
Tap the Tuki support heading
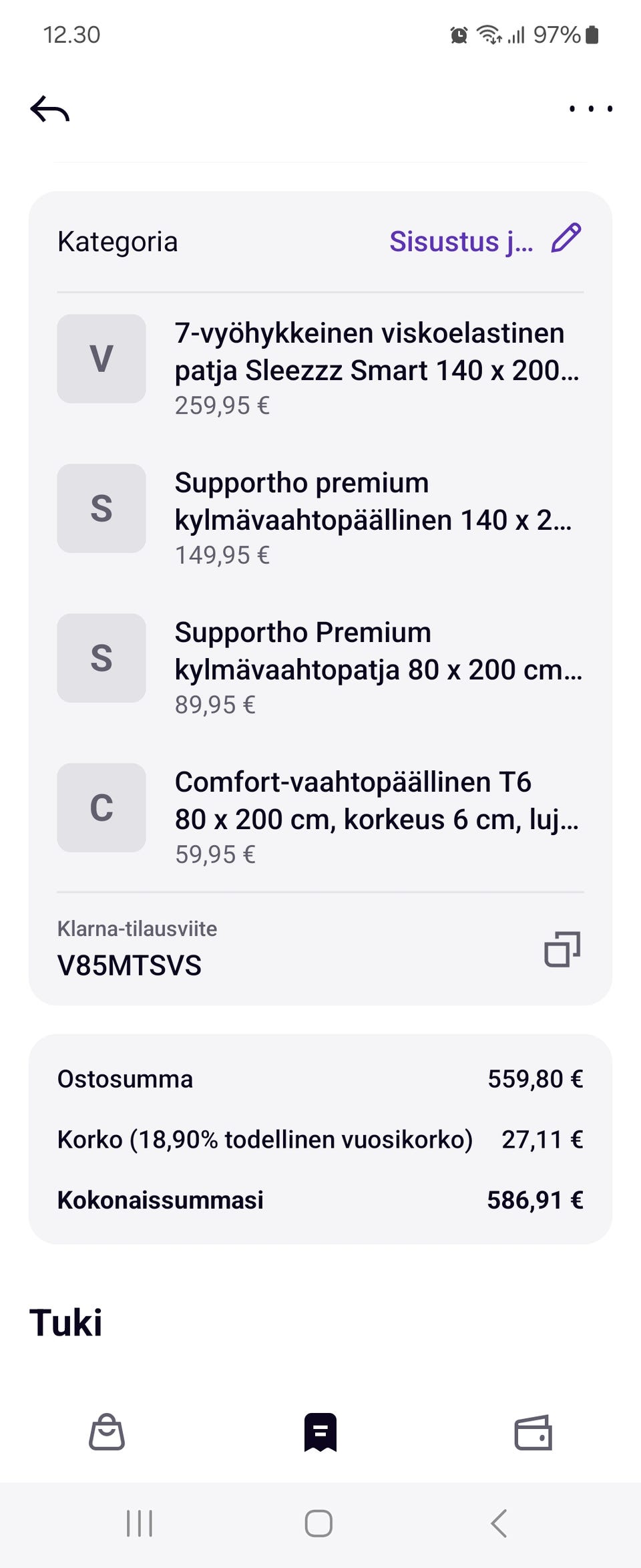(66, 1323)
